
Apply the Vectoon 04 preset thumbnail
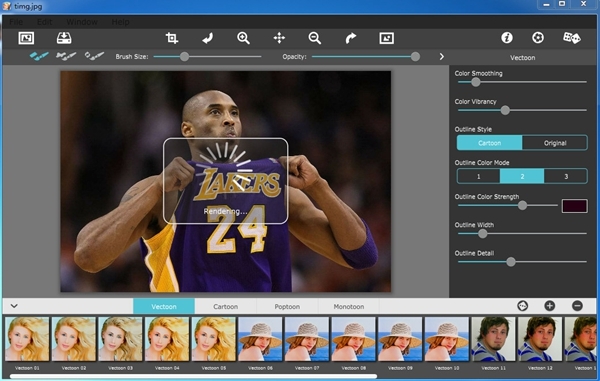pyautogui.click(x=167, y=339)
